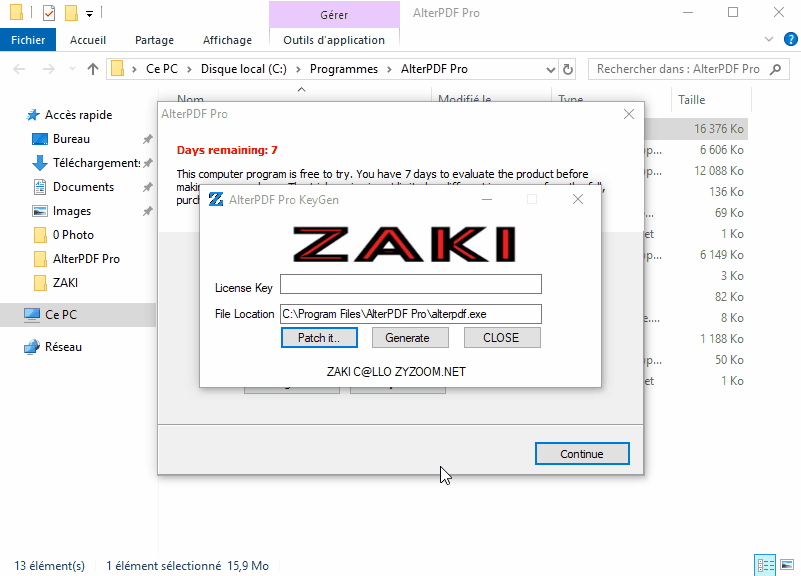801x576 pixels.
Task: Click Generate in the KeyGen window
Action: coord(410,338)
